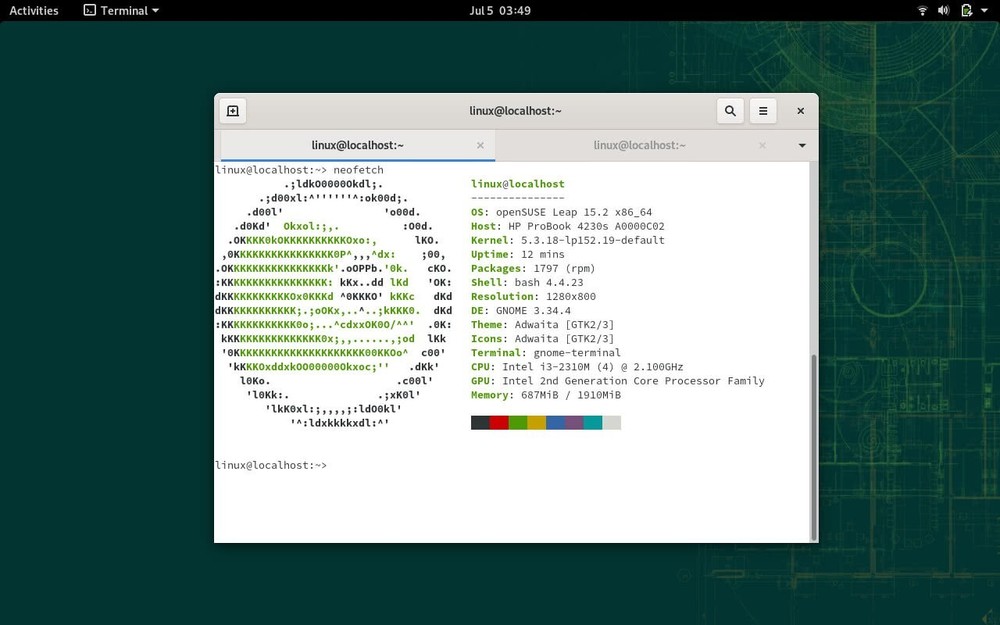Switch to the first linux@localhost:~ tab
Viewport: 1000px width, 625px height.
358,145
